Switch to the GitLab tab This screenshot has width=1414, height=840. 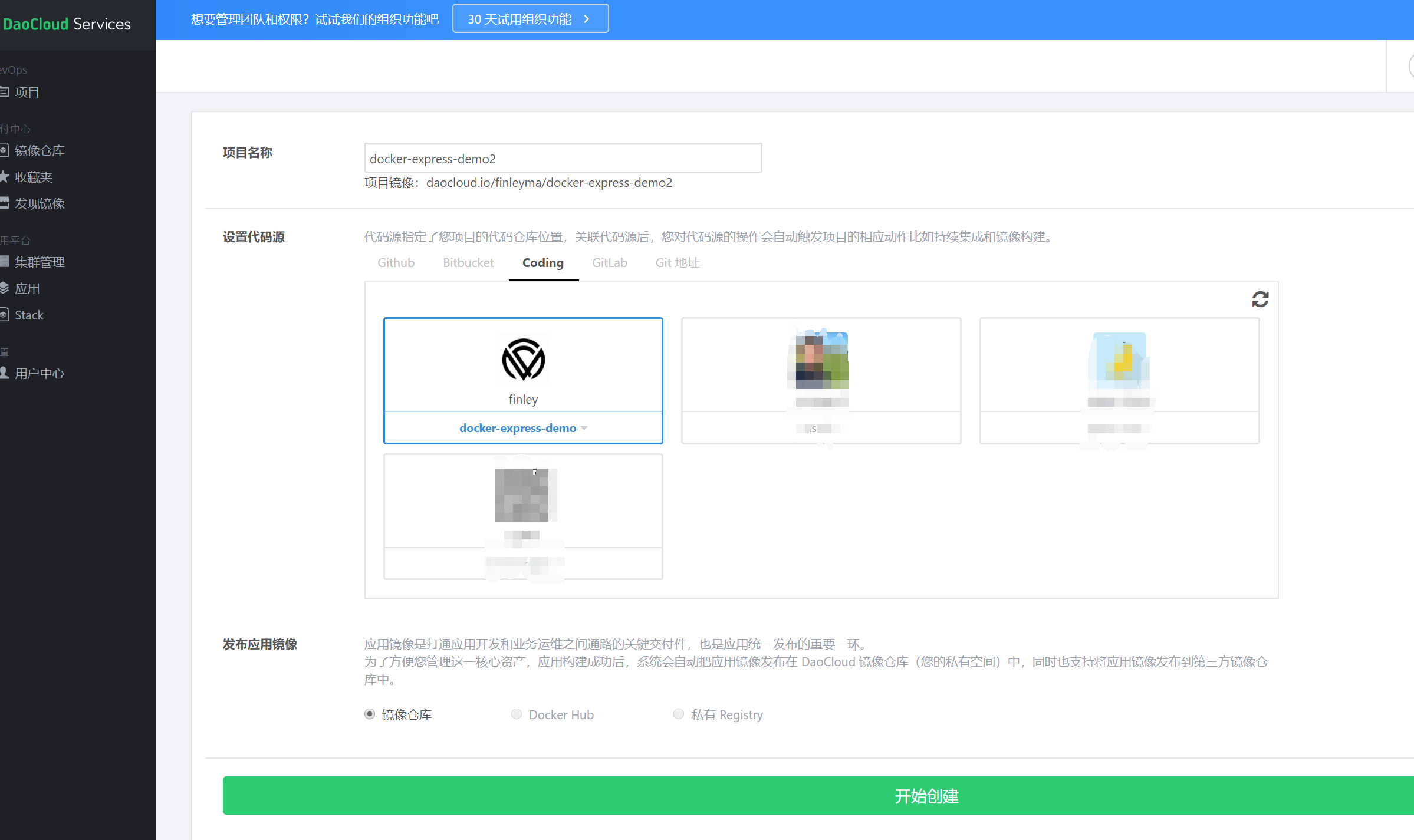609,263
